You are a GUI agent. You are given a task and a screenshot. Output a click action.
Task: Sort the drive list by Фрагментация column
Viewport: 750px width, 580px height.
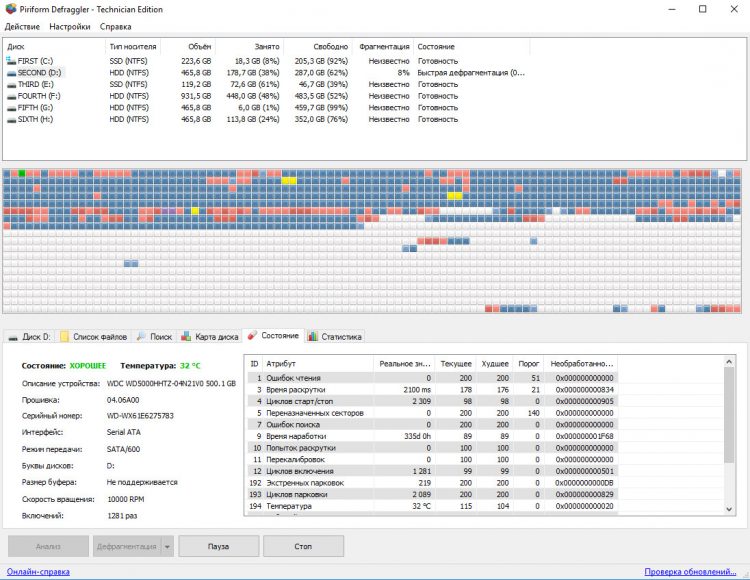tap(384, 47)
